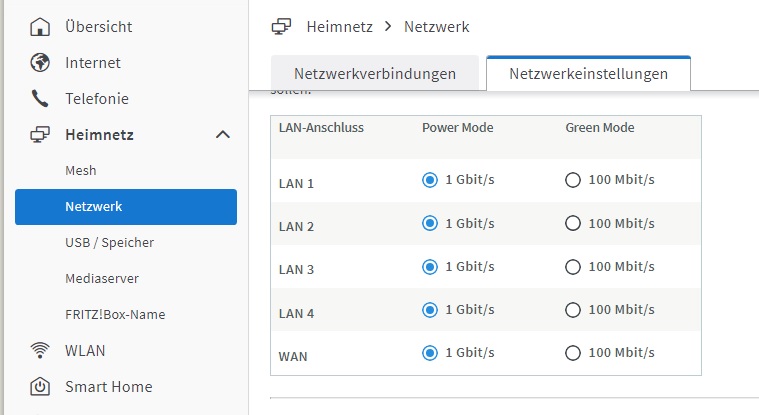Select 100 Mbit/s Green Mode for LAN 1
This screenshot has width=759, height=415.
[573, 180]
